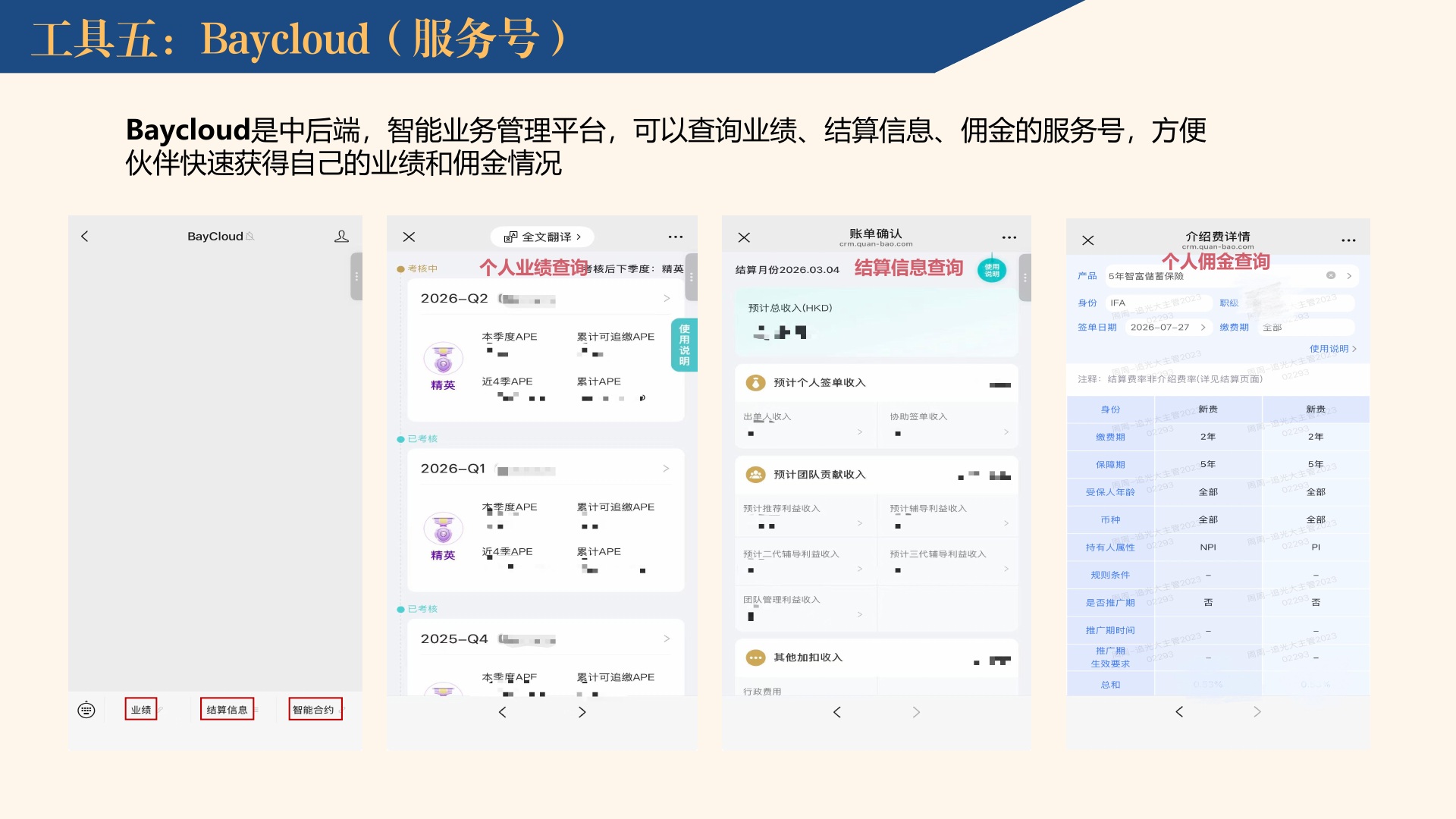Close the 账单确认 page
The height and width of the screenshot is (819, 1456).
point(744,237)
